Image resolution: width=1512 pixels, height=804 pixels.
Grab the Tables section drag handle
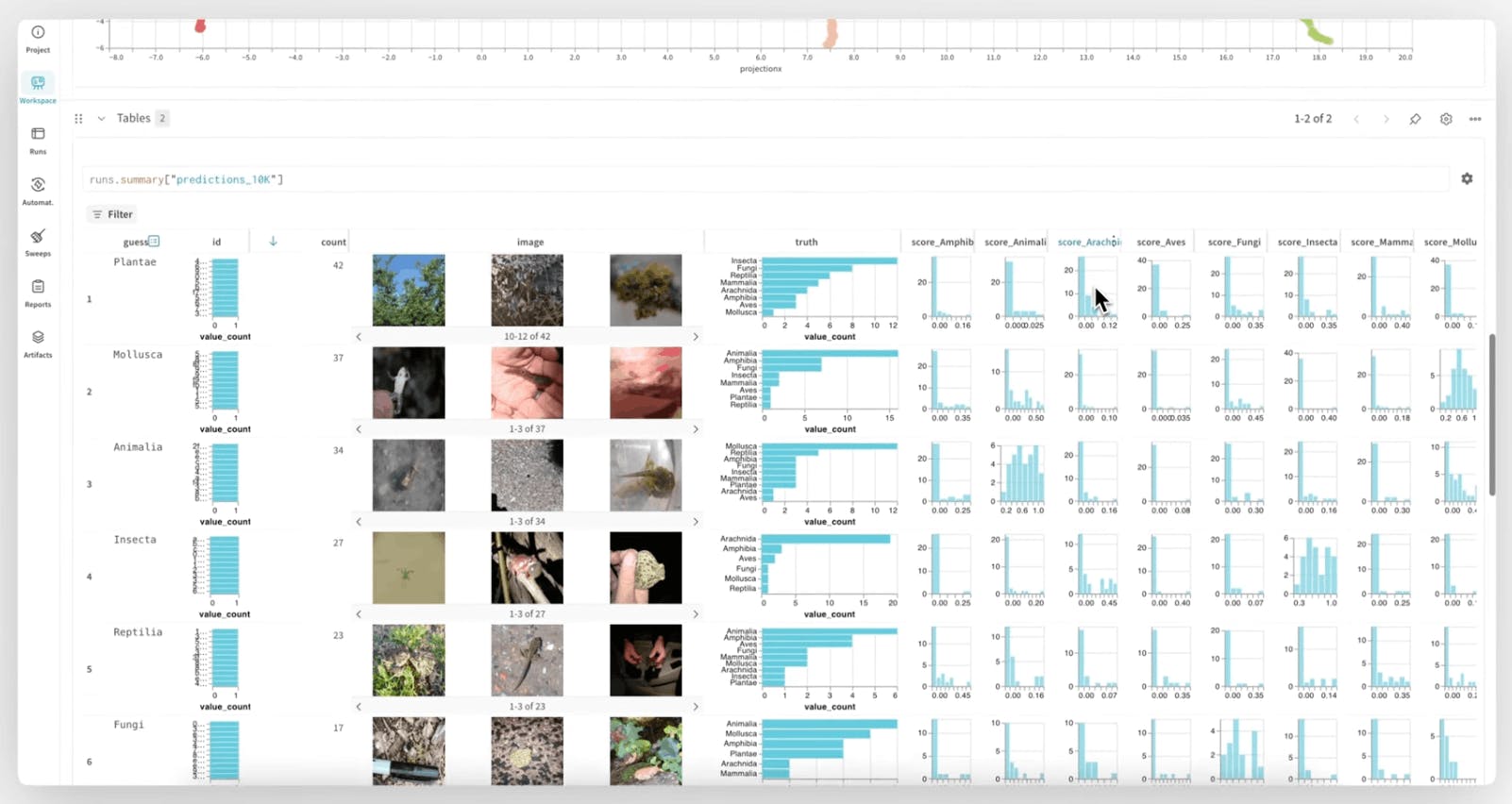(x=78, y=119)
